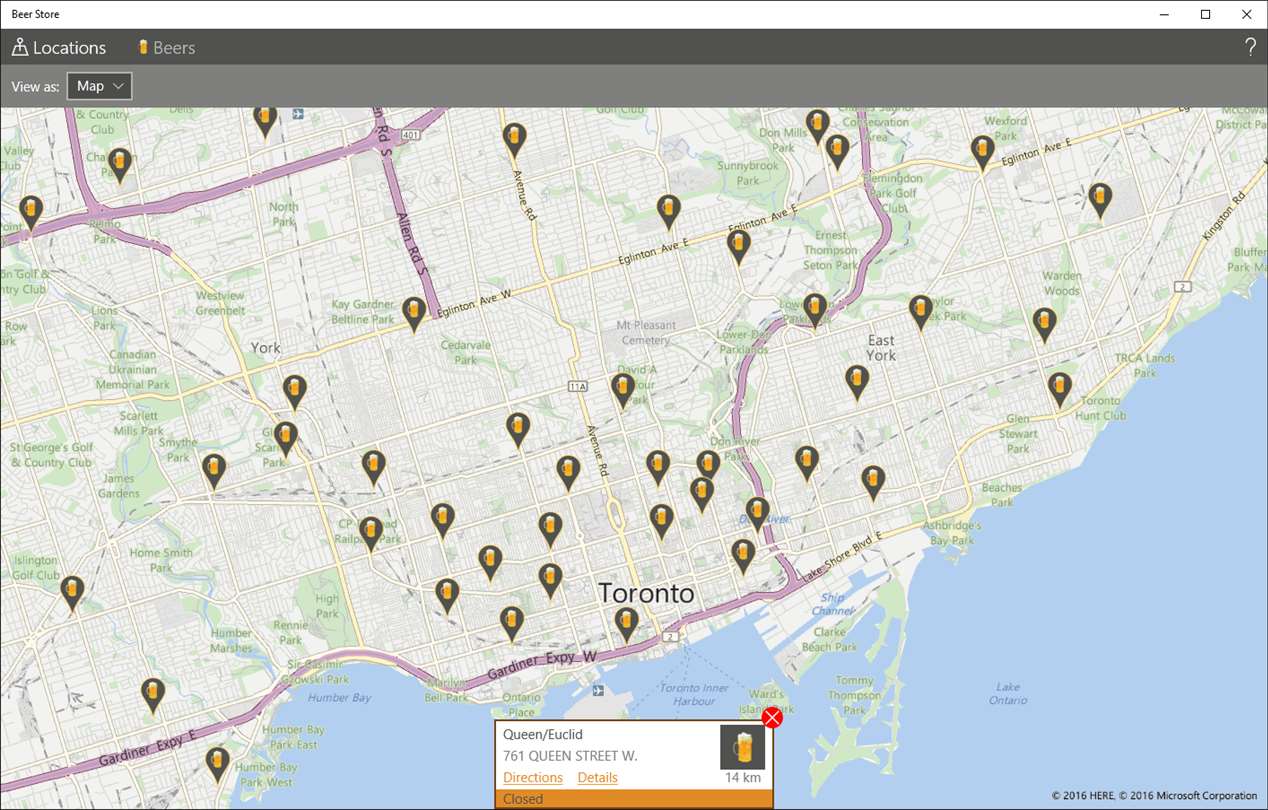Select the beer pin at the far left edge near Rd 401
This screenshot has height=810, width=1268.
point(31,213)
